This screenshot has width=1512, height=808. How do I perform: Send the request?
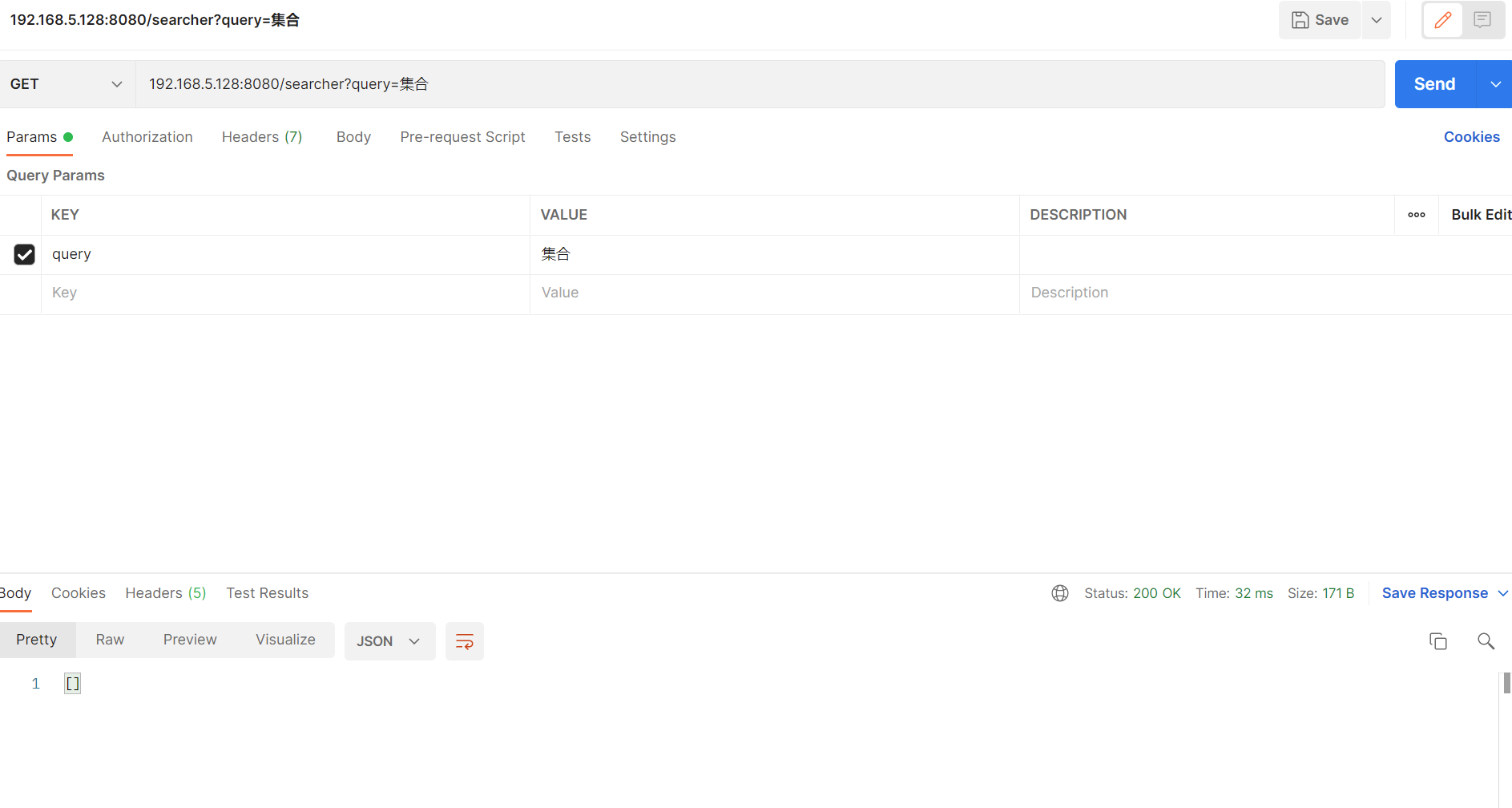coord(1434,84)
